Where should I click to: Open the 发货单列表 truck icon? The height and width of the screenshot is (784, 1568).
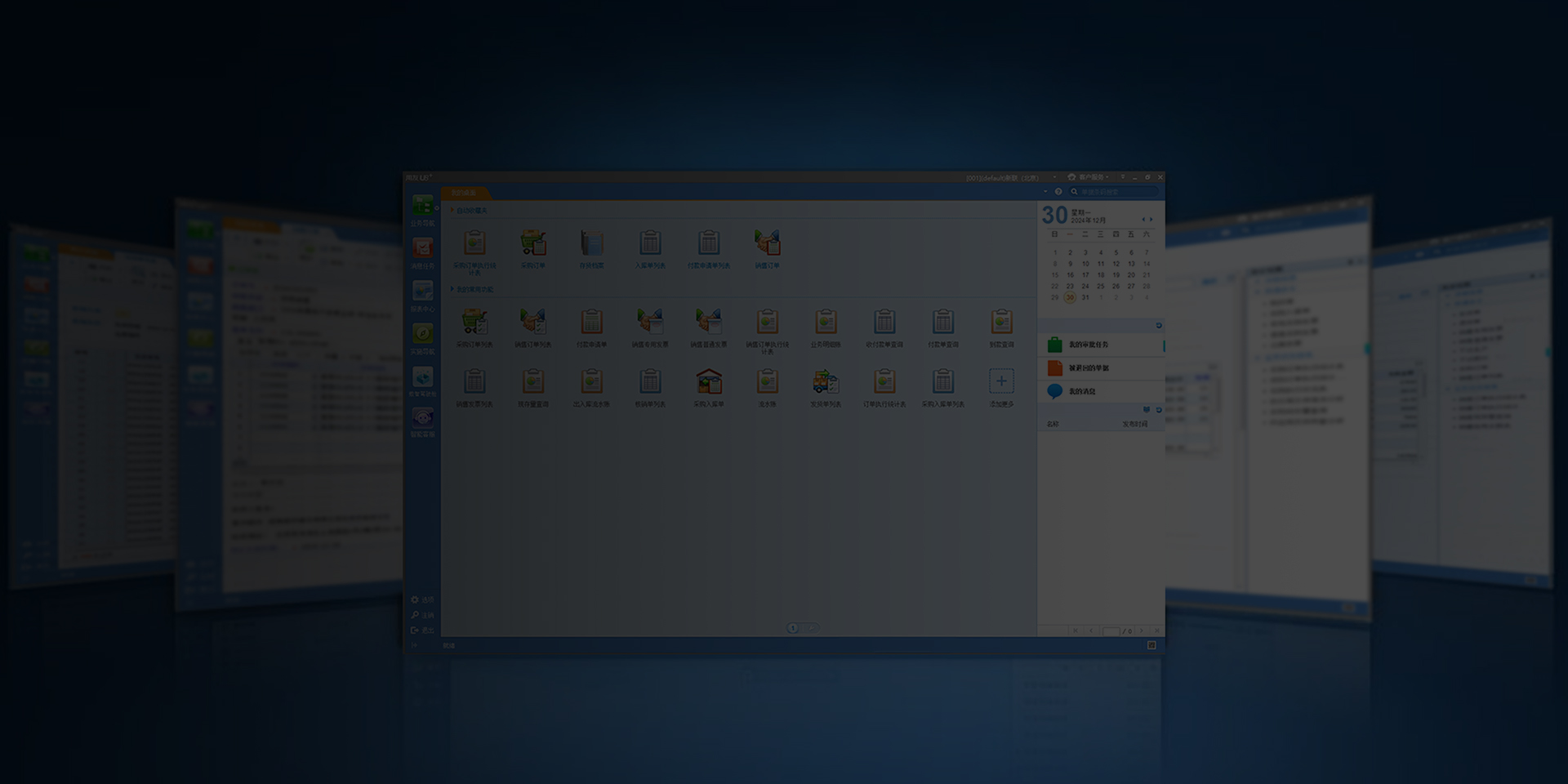826,381
